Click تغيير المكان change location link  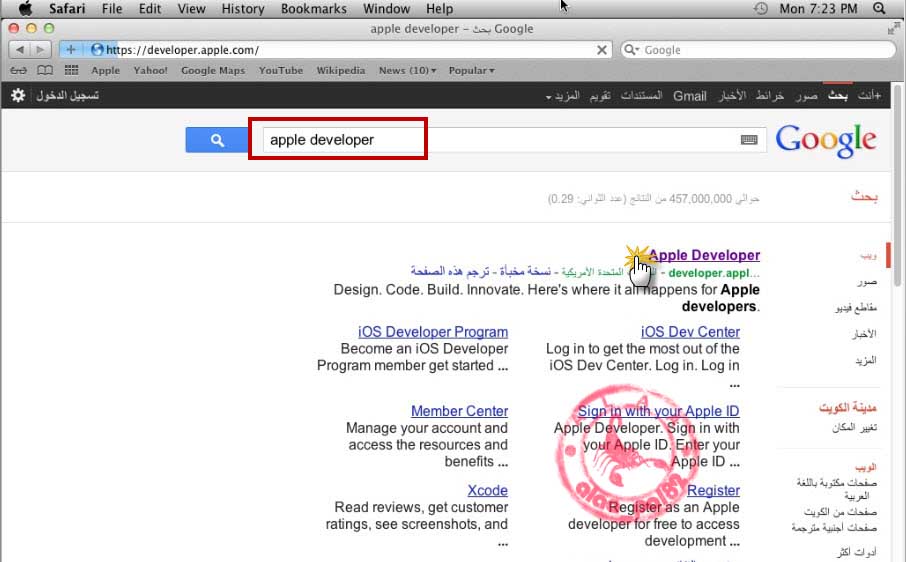point(855,427)
